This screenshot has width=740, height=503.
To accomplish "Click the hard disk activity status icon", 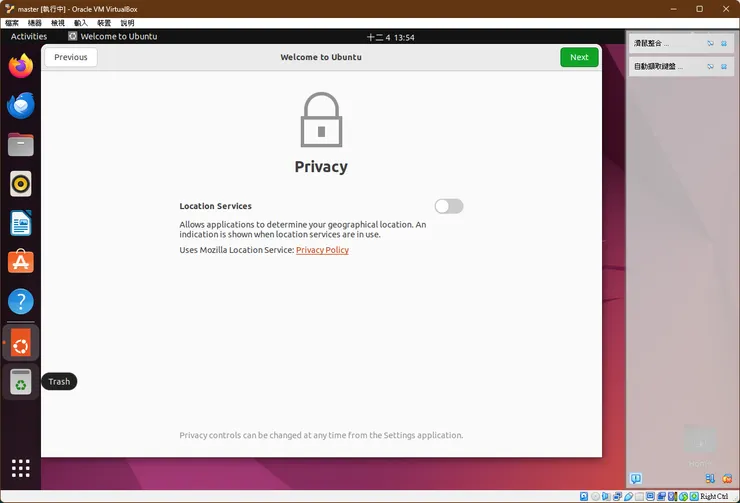I will click(x=584, y=496).
